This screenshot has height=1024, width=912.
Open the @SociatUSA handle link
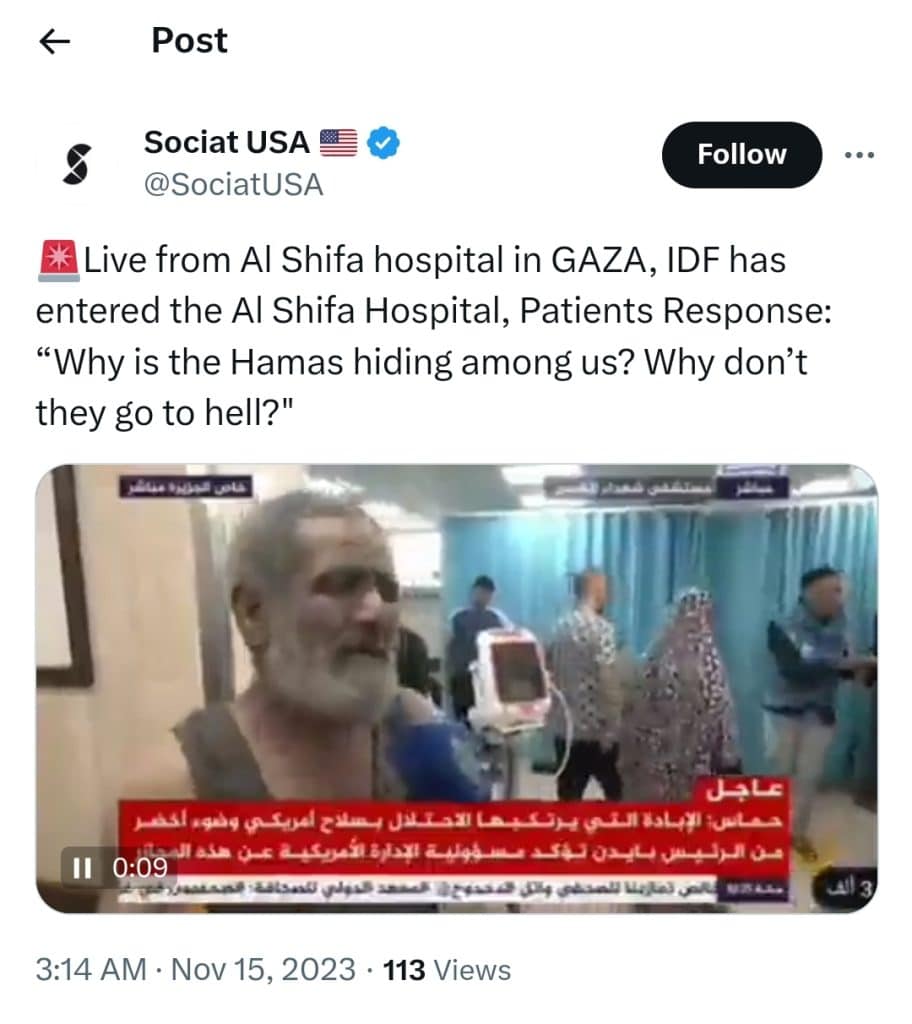pos(233,185)
